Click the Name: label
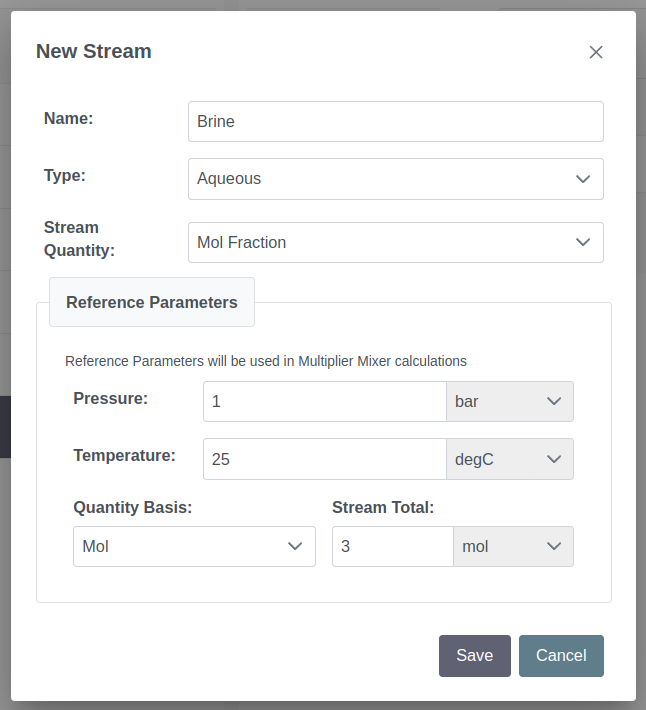This screenshot has width=646, height=710. click(x=68, y=118)
